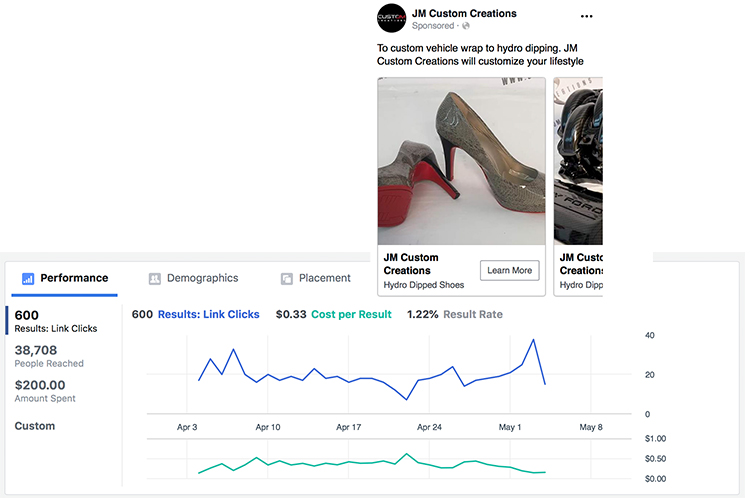Click the 40 value on clicks axis
This screenshot has width=750, height=500.
[650, 335]
